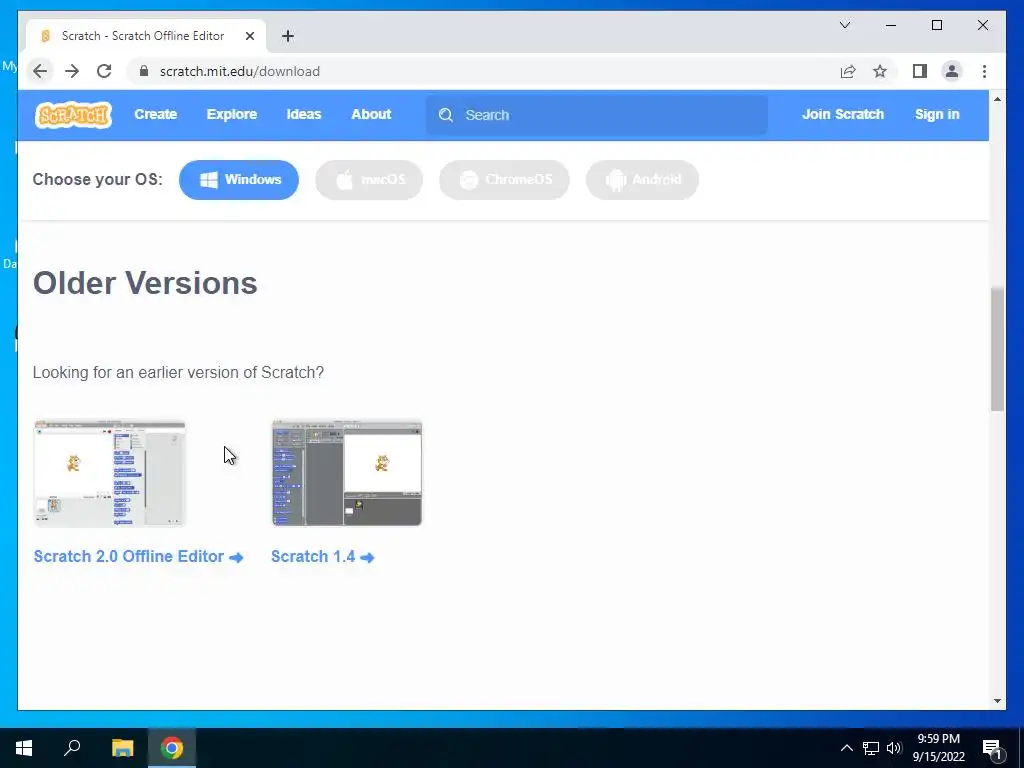Open Windows taskbar search
Screen dimensions: 1024x768
pos(72,748)
